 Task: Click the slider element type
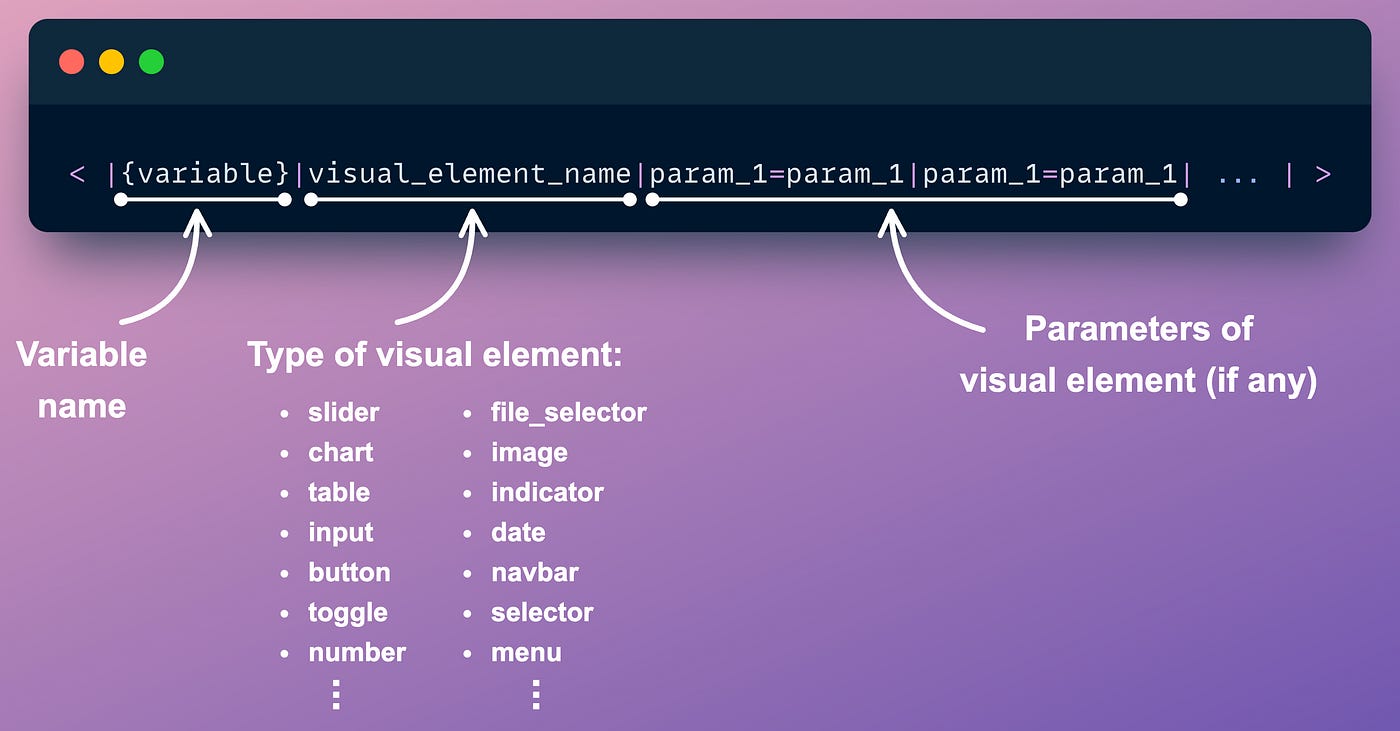tap(343, 412)
